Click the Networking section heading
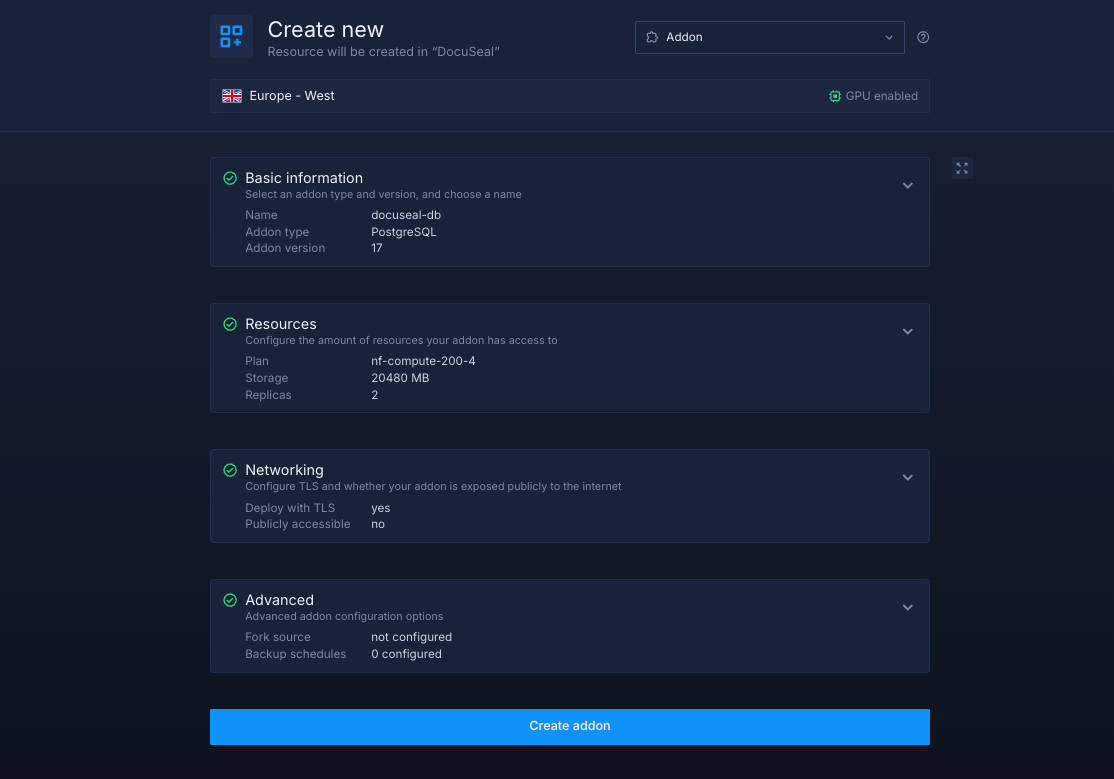The width and height of the screenshot is (1114, 779). pyautogui.click(x=284, y=470)
